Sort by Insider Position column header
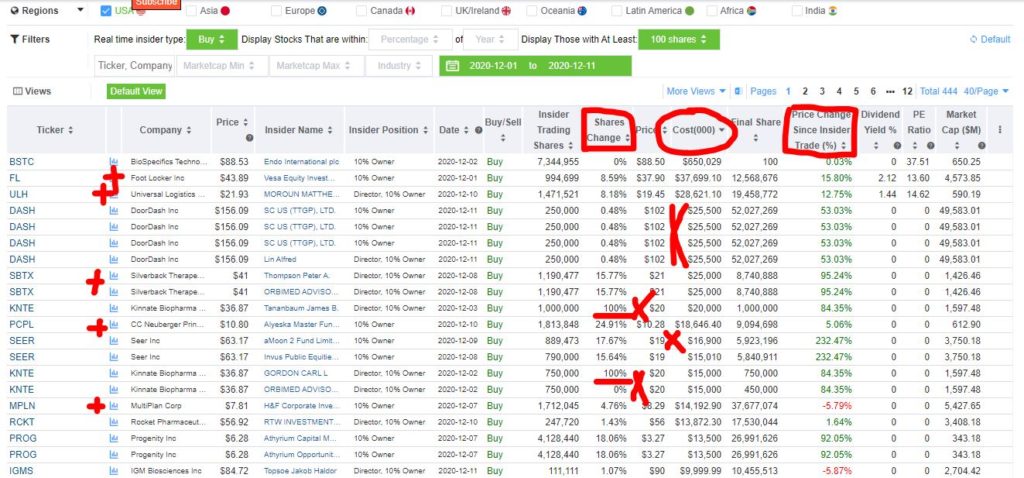 click(388, 130)
